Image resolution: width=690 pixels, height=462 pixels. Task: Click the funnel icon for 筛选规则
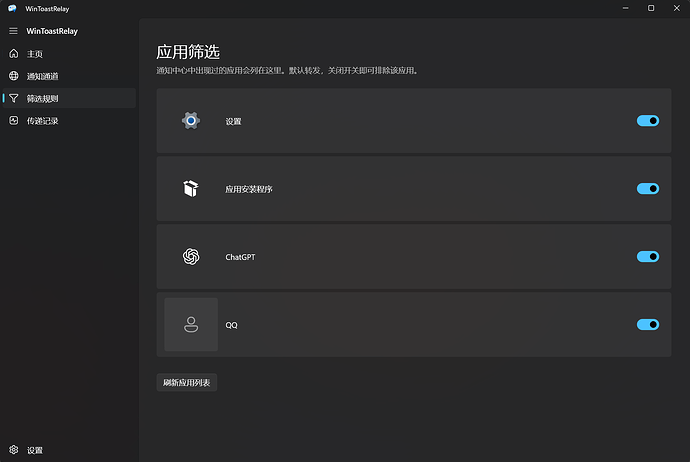[x=14, y=98]
